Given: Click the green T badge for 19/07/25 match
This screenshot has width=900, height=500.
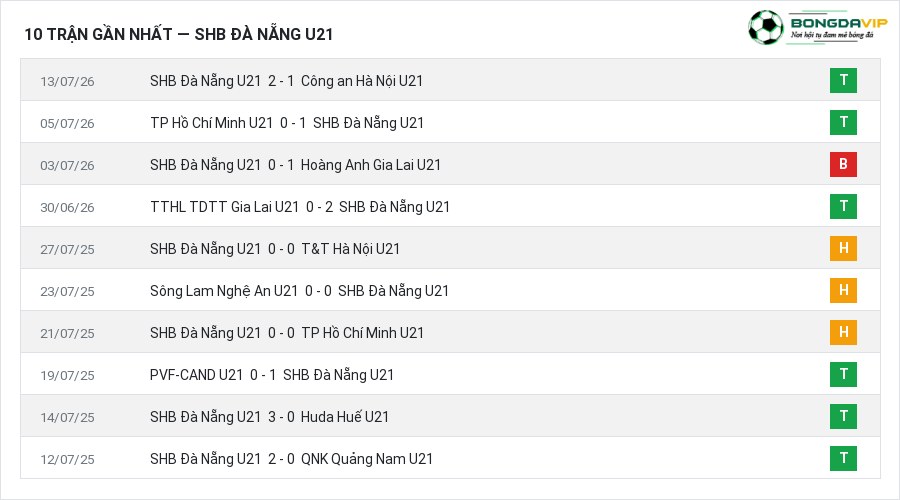Looking at the screenshot, I should coord(843,374).
